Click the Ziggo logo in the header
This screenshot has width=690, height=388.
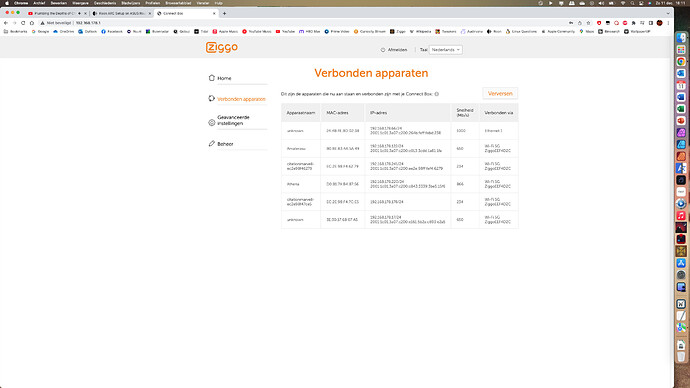pyautogui.click(x=222, y=48)
